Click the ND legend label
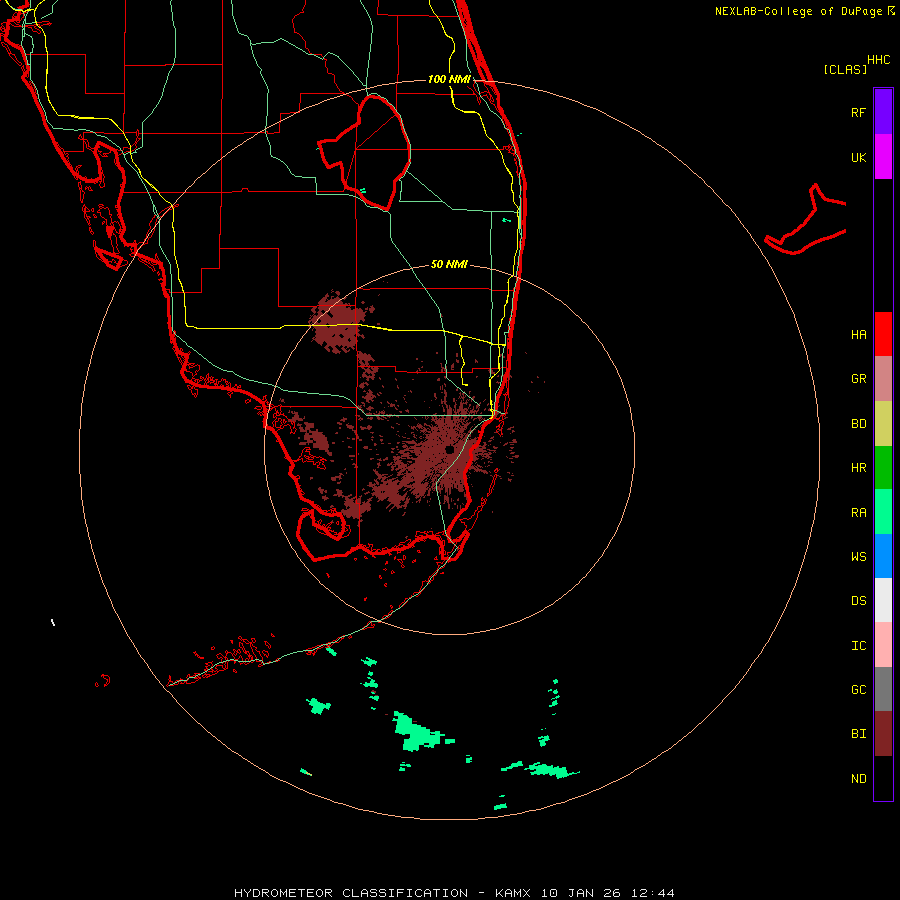The height and width of the screenshot is (900, 900). coord(858,779)
